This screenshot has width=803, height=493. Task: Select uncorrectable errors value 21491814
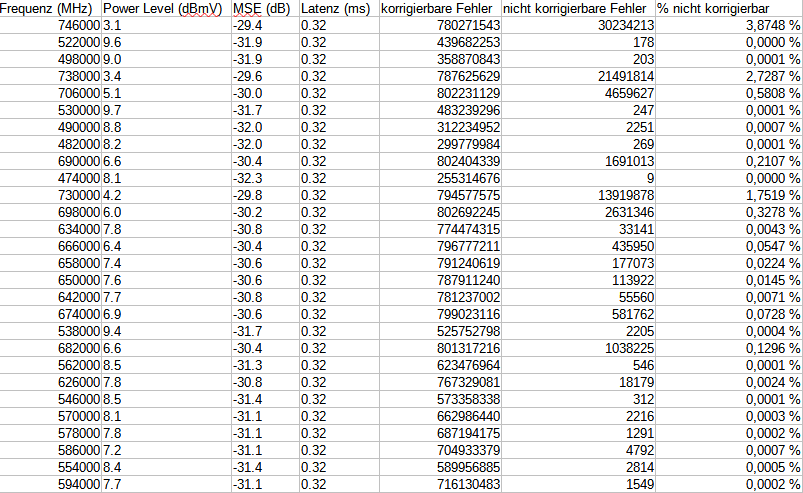click(x=579, y=76)
